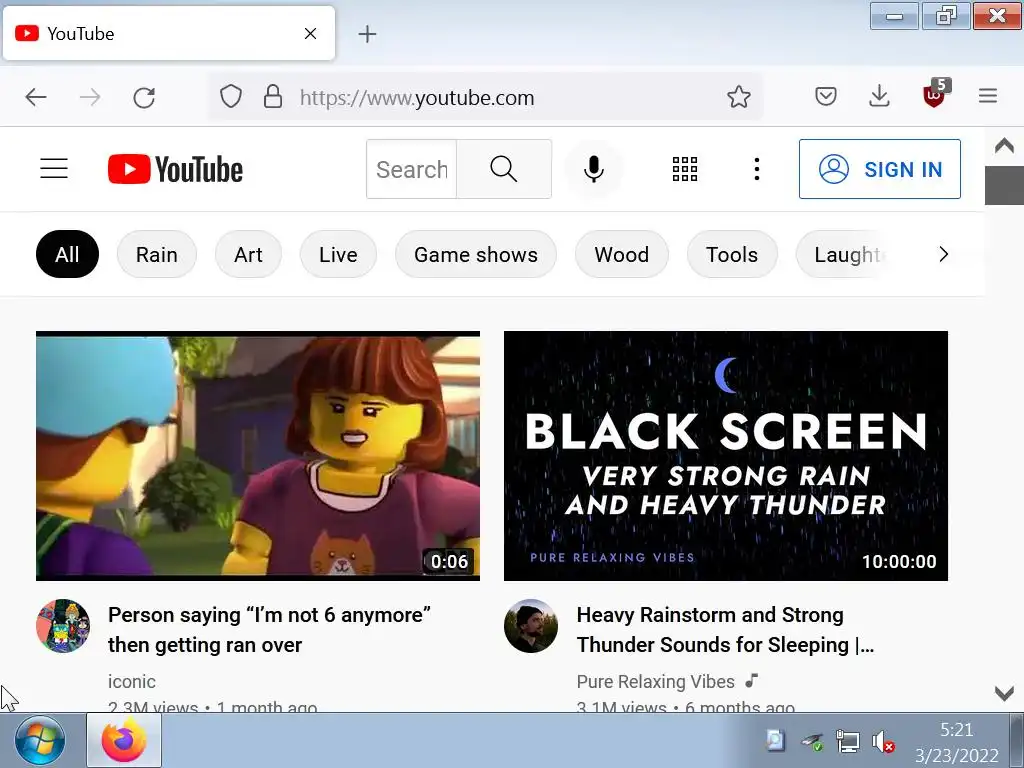Select the Live filter chip
The width and height of the screenshot is (1024, 768).
(338, 254)
